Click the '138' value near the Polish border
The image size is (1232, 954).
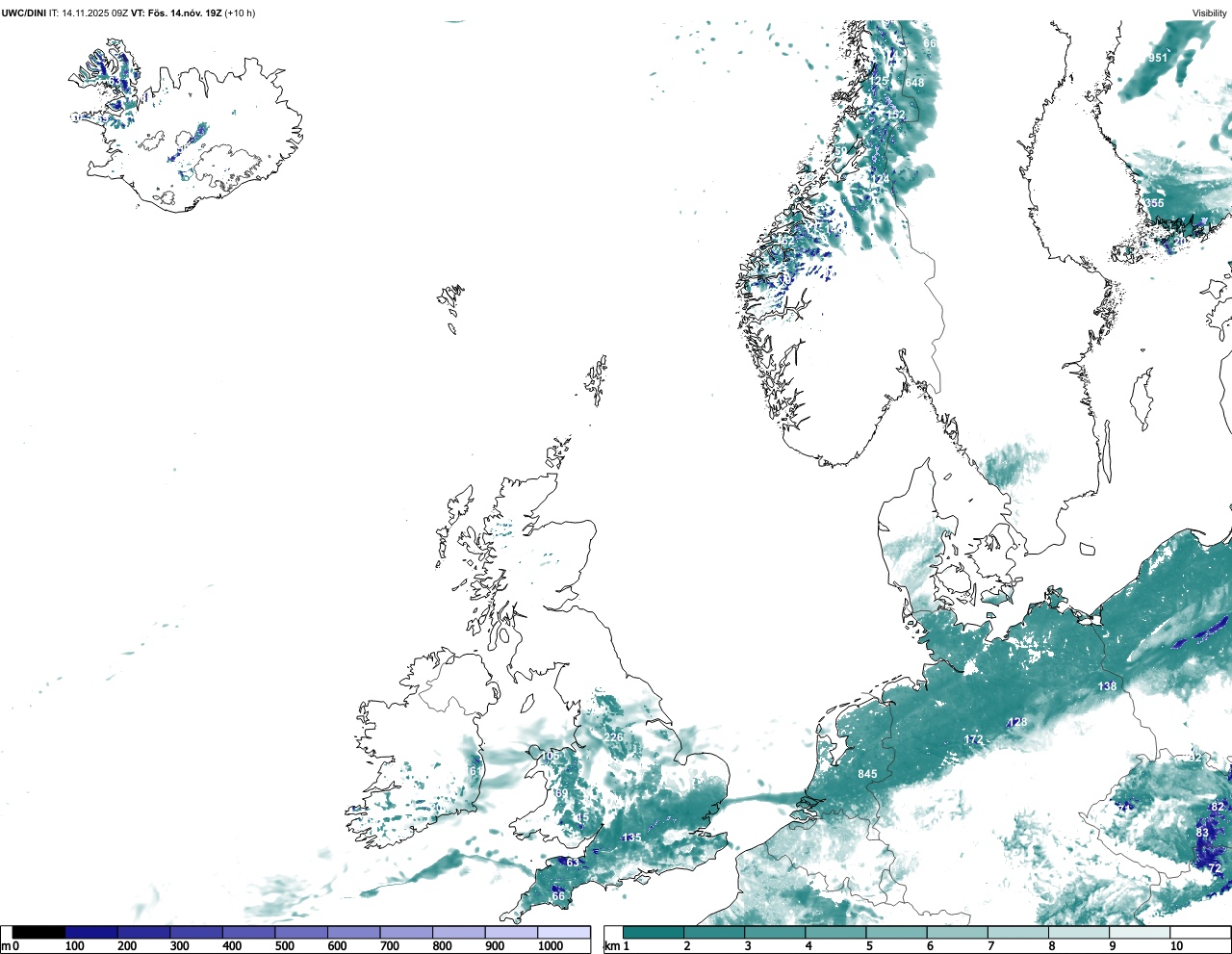[1108, 686]
